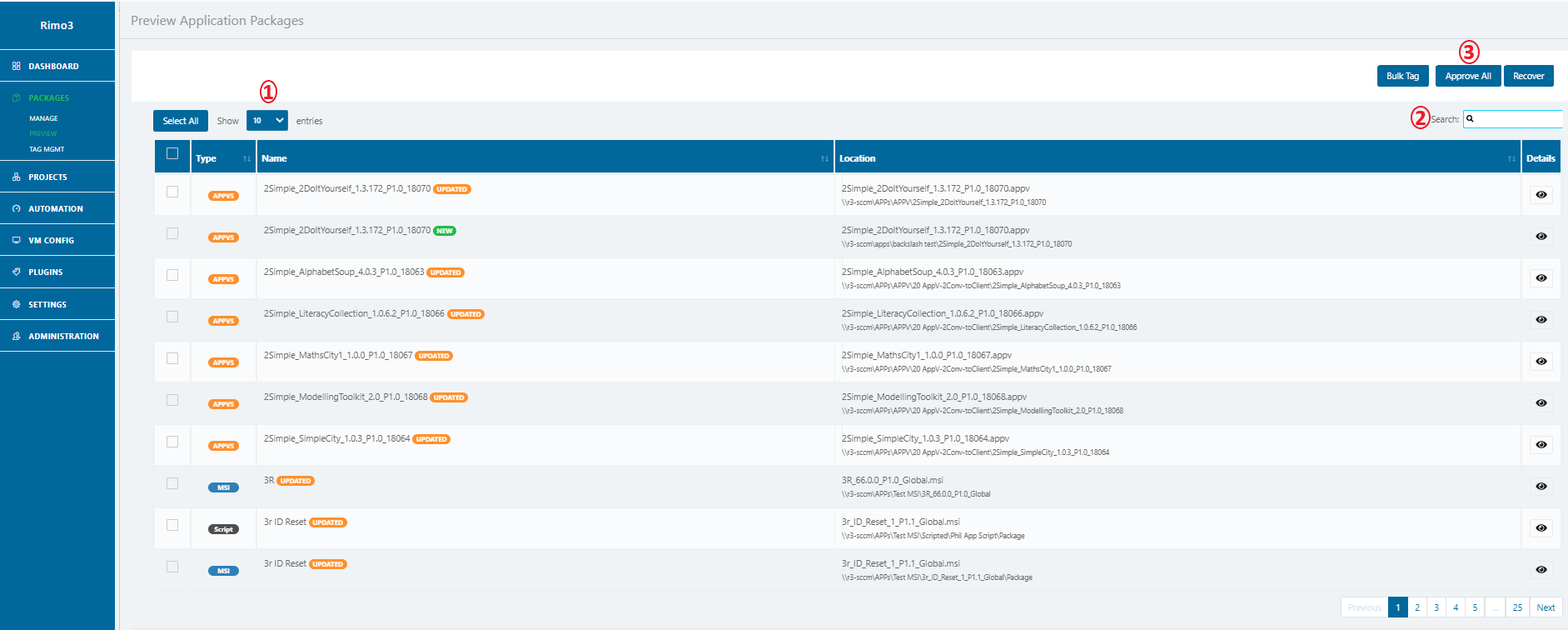Click the Approve All button
Screen dimensions: 1568x630
click(x=1468, y=76)
